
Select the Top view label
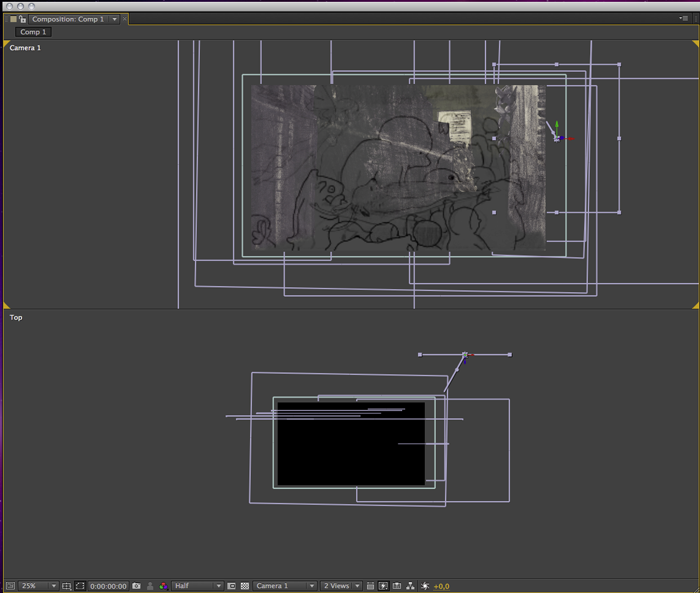point(16,317)
